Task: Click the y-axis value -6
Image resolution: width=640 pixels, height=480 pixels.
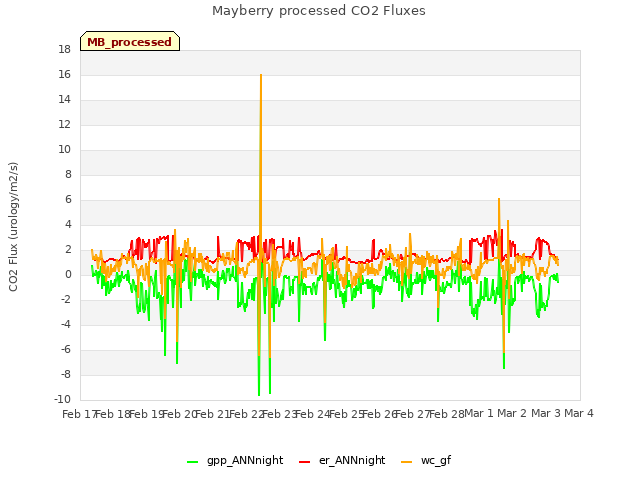Action: coord(65,350)
